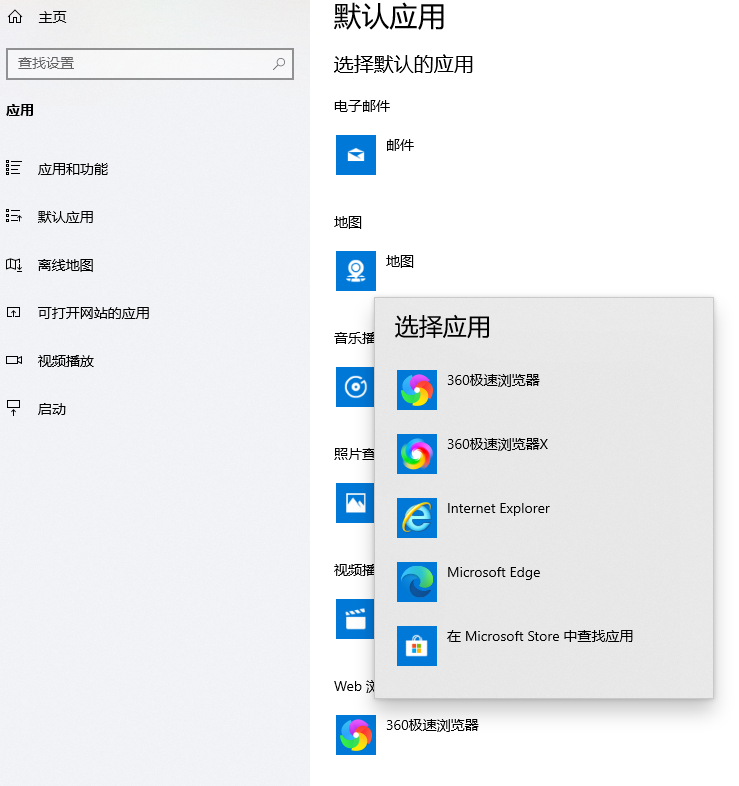Screen dimensions: 739x786
Task: Click the 默认应用 sidebar icon
Action: 14,216
